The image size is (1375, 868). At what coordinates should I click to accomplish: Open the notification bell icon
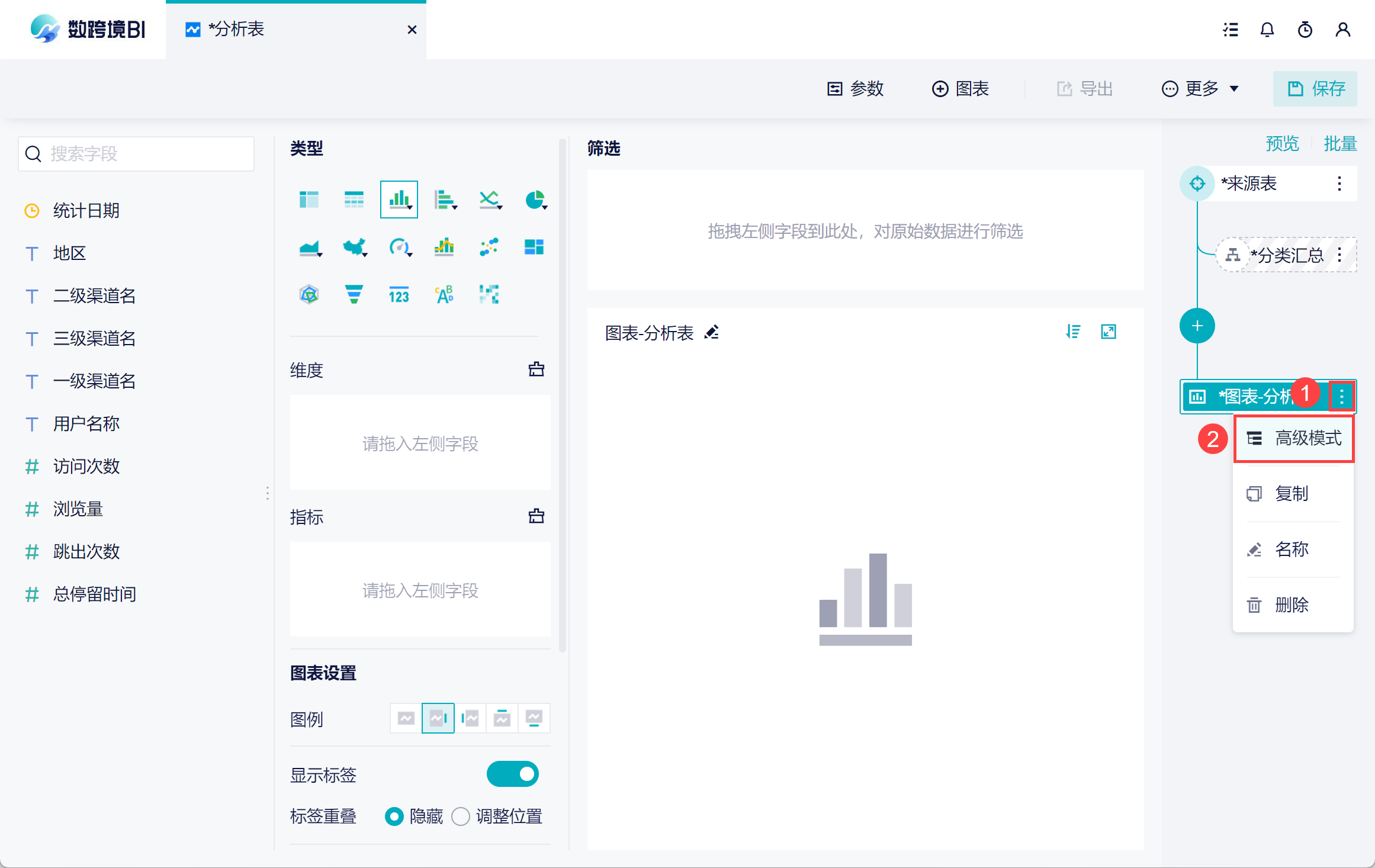1267,30
